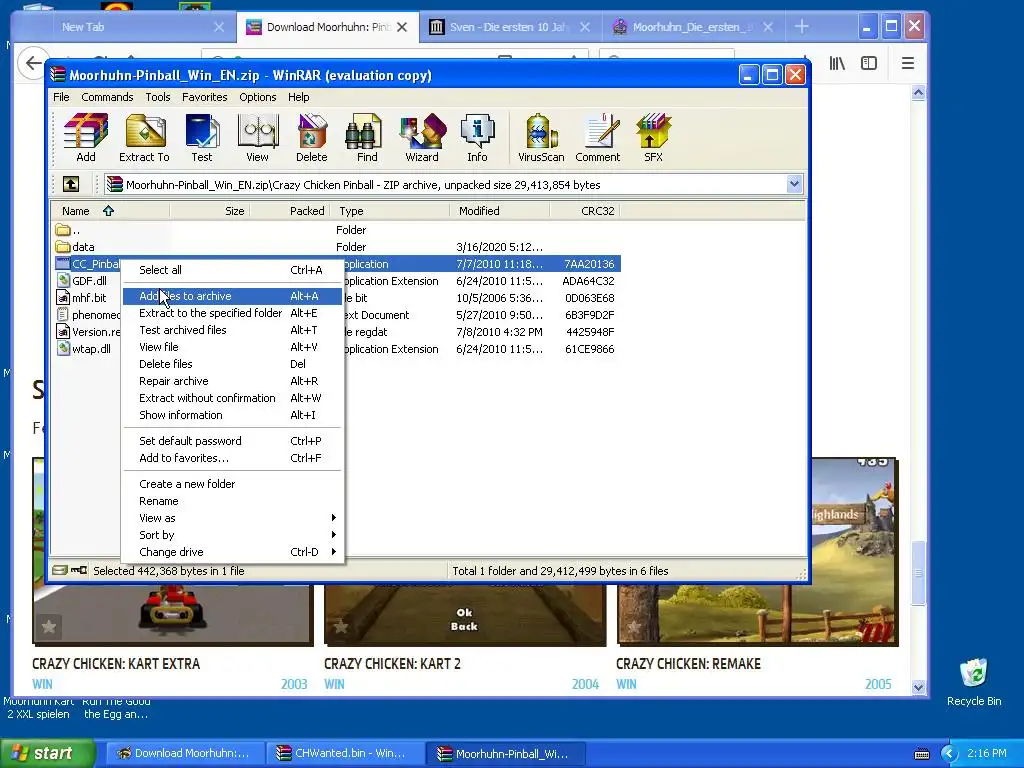The height and width of the screenshot is (768, 1024).
Task: Select the mhf.bit file
Action: click(81, 298)
